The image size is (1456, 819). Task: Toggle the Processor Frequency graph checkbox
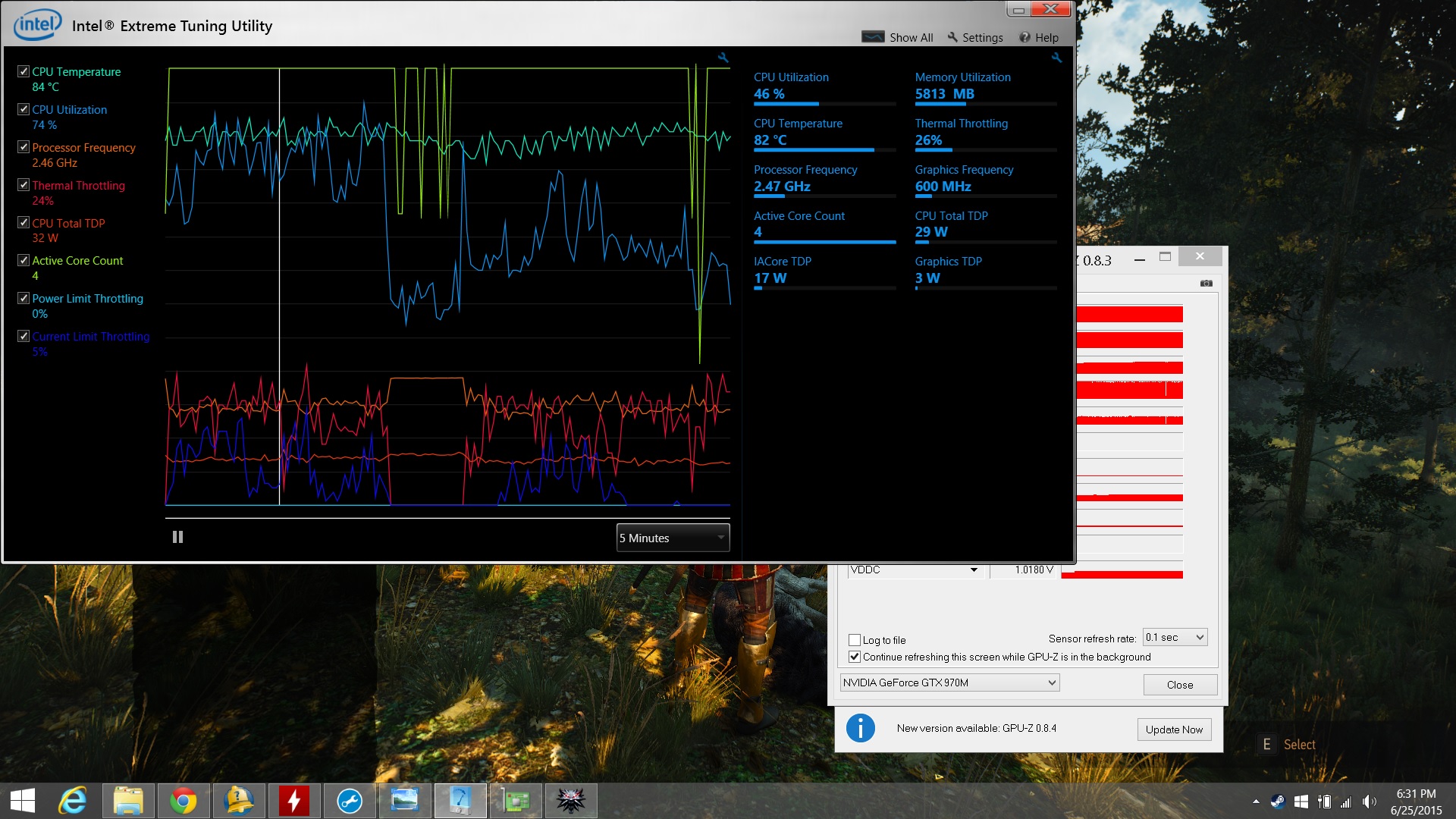[x=24, y=147]
